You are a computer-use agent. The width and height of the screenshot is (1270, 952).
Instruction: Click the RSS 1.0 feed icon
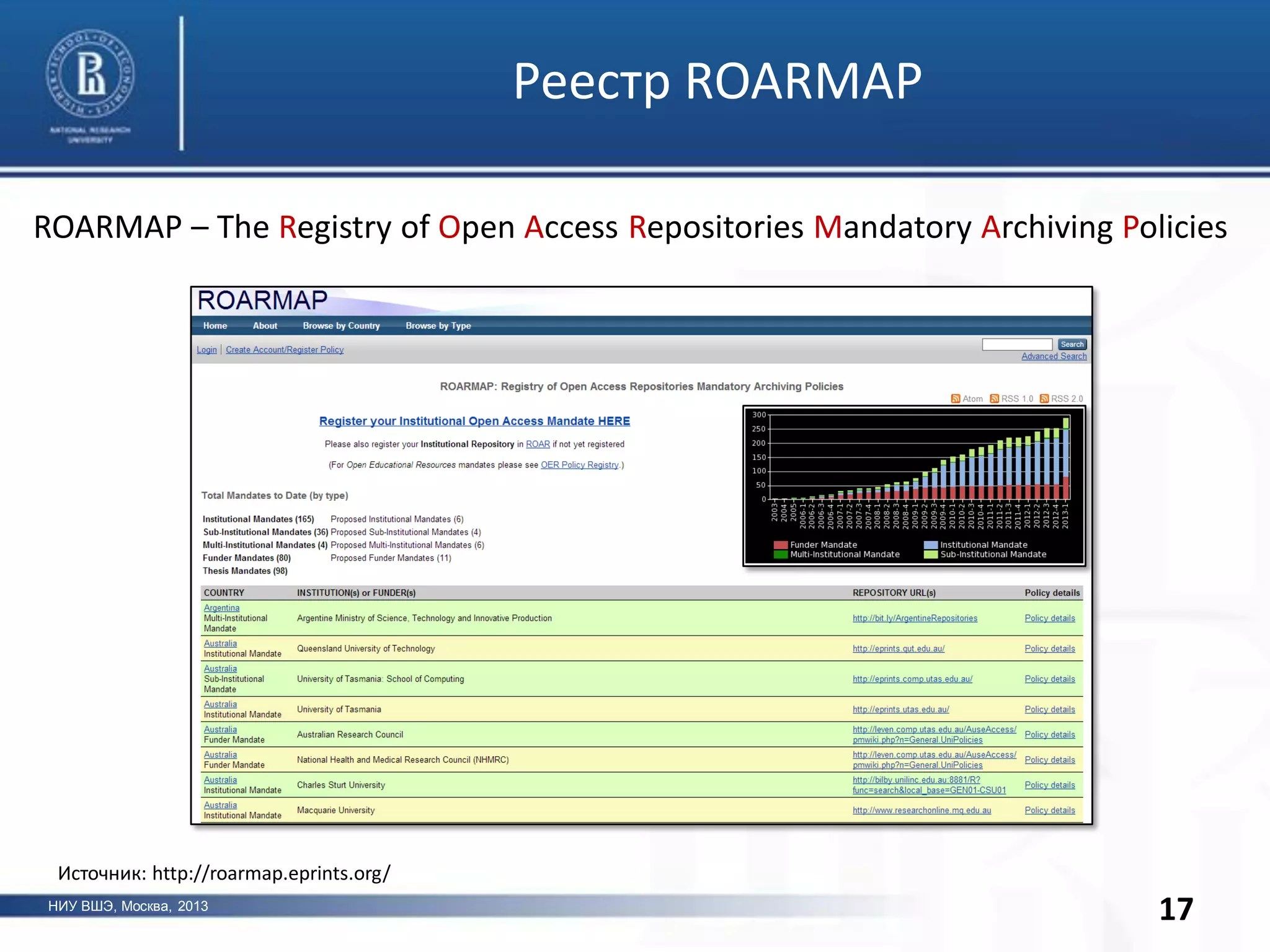pyautogui.click(x=995, y=399)
